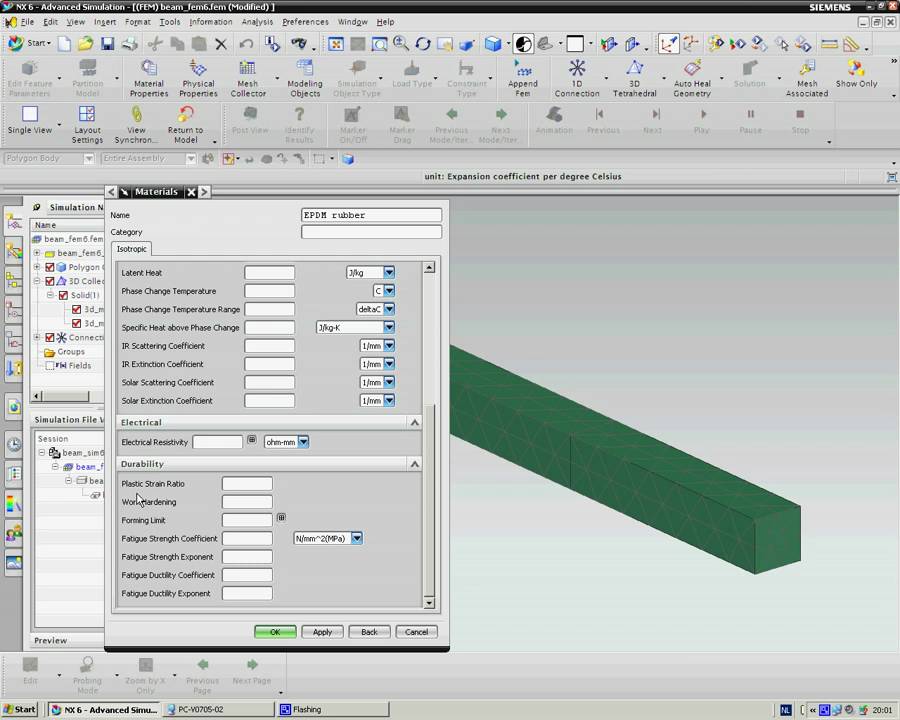Click the Fit view icon

pyautogui.click(x=336, y=44)
